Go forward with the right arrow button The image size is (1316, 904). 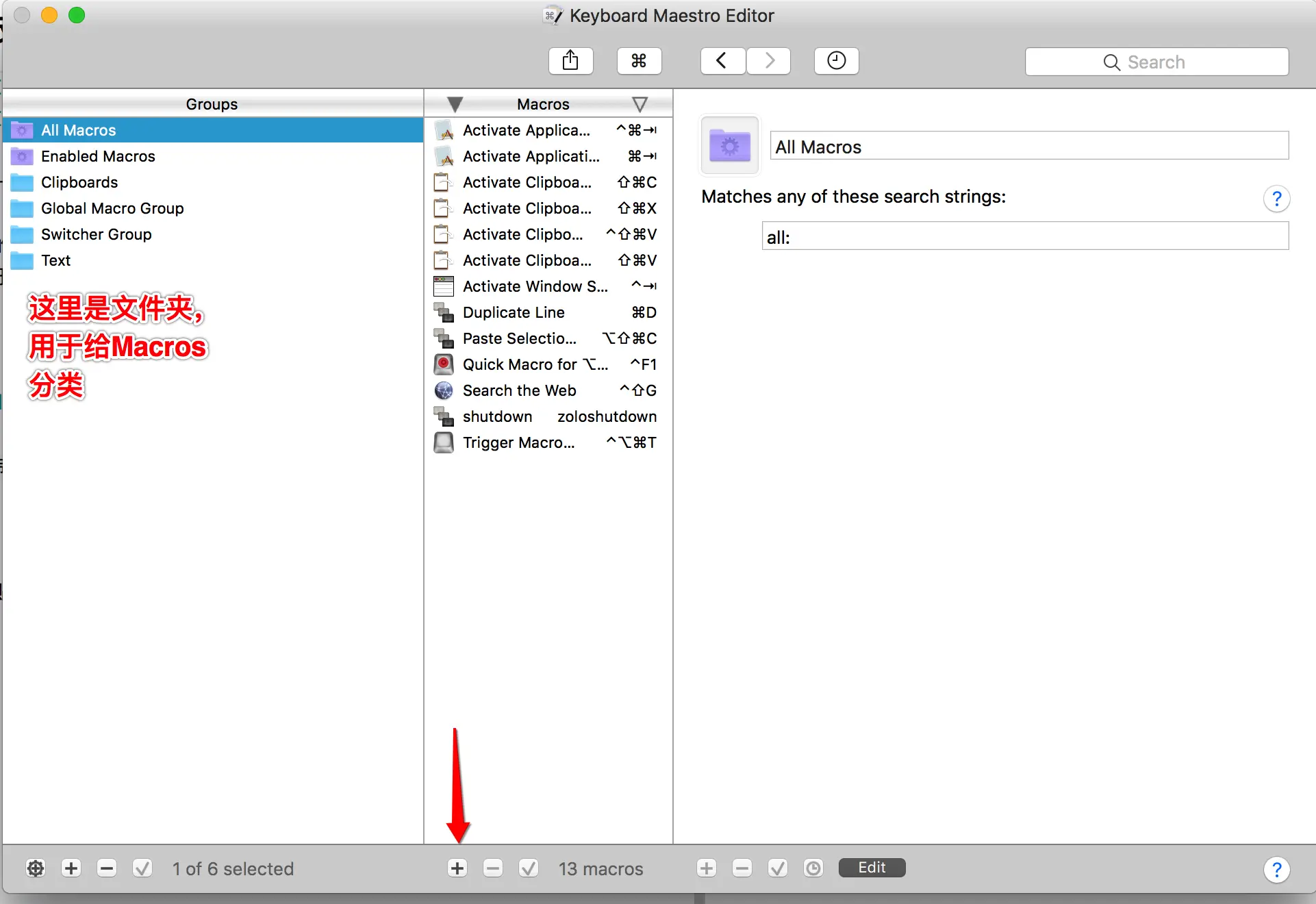coord(769,61)
